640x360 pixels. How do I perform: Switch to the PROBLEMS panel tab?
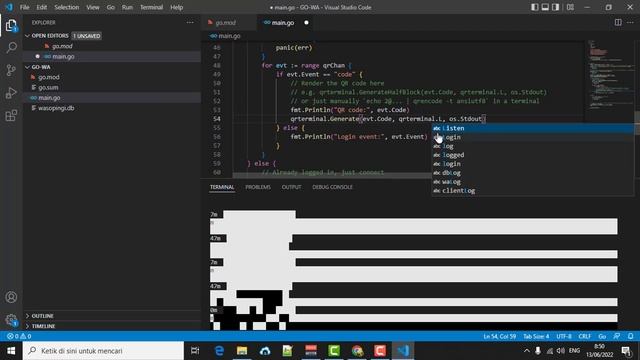[258, 187]
